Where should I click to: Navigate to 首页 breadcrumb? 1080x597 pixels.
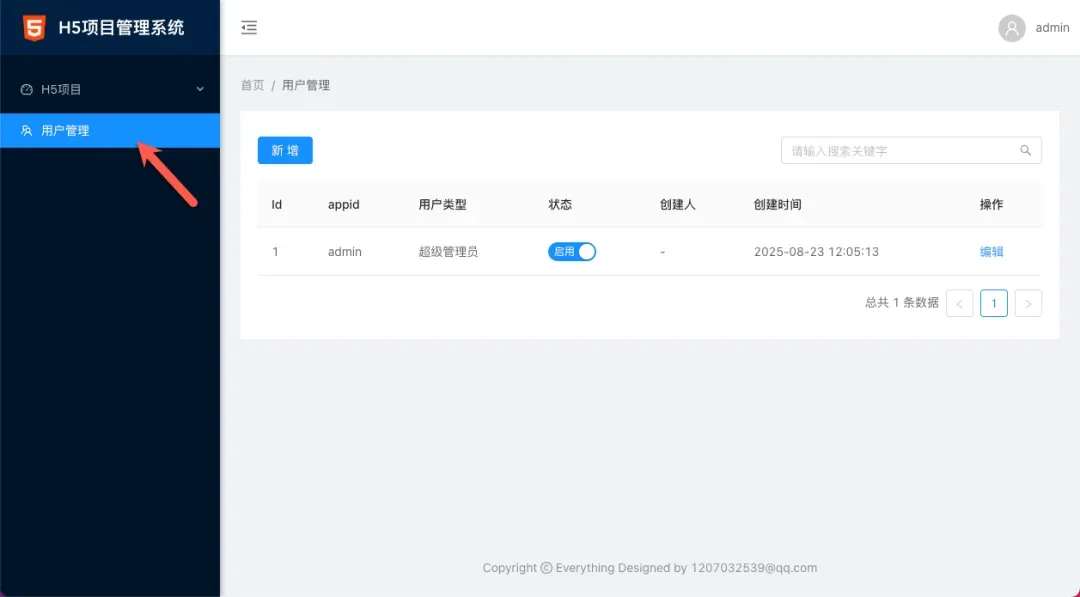pos(252,85)
